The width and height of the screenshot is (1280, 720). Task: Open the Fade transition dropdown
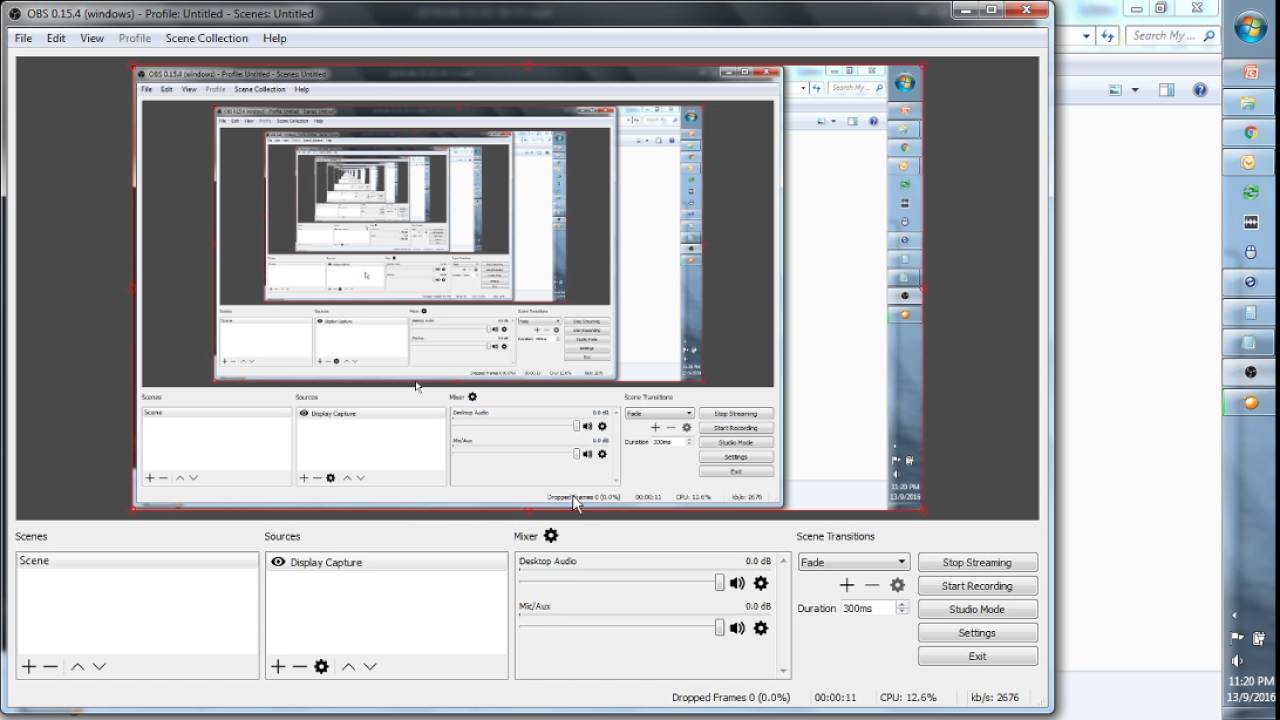[854, 562]
